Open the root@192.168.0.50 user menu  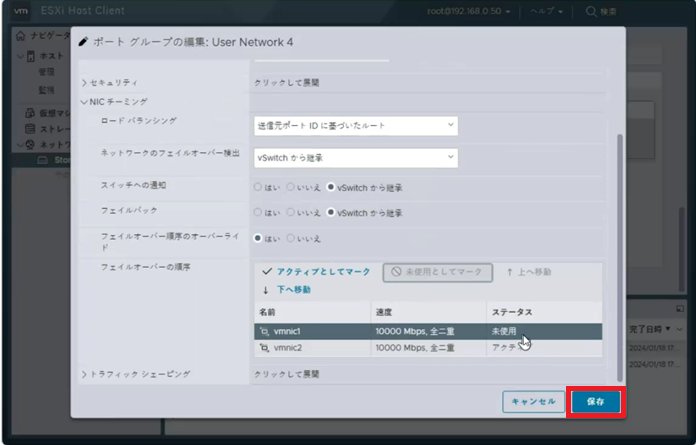click(x=469, y=11)
